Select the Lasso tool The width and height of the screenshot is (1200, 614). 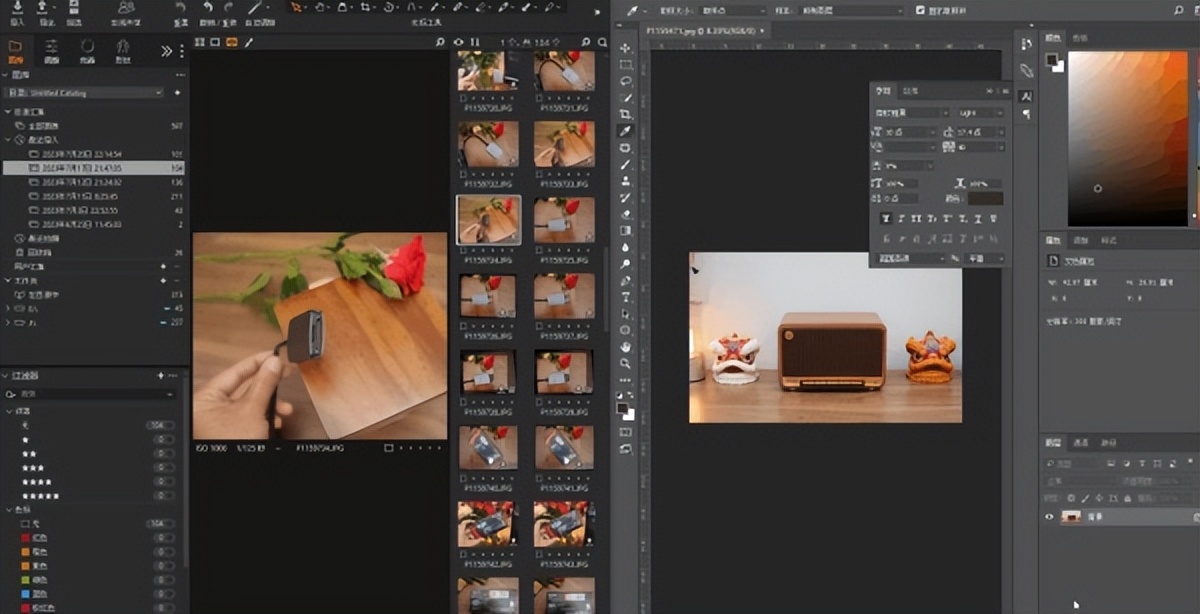(626, 81)
